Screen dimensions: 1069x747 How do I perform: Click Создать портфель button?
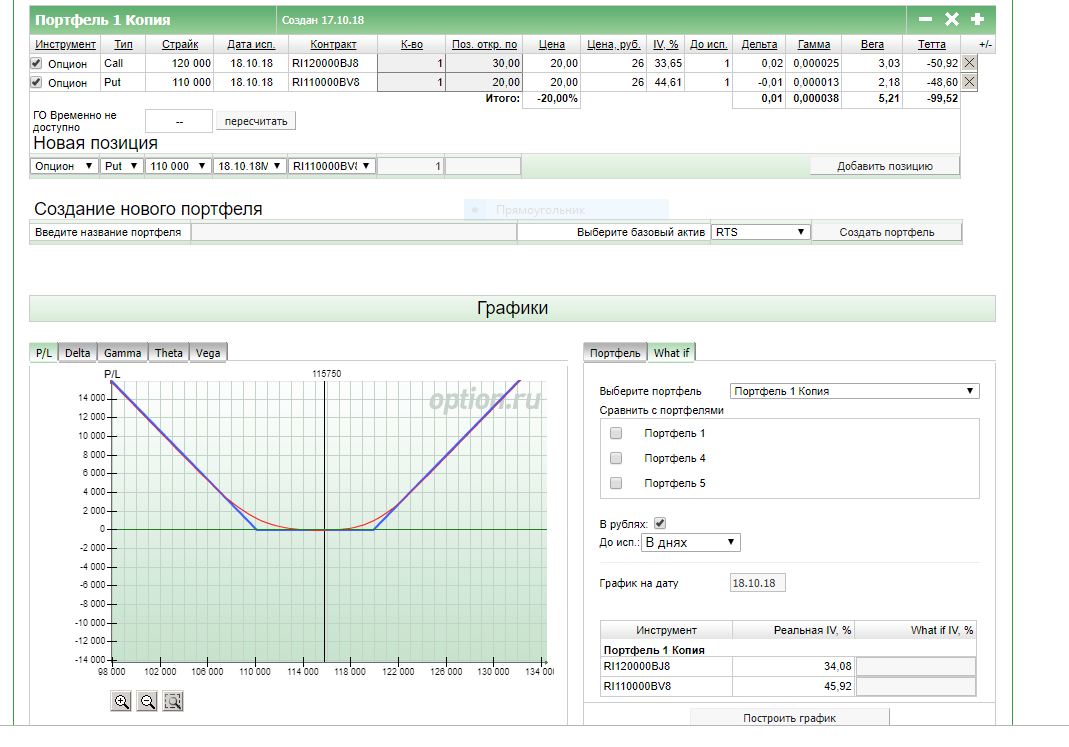[887, 232]
